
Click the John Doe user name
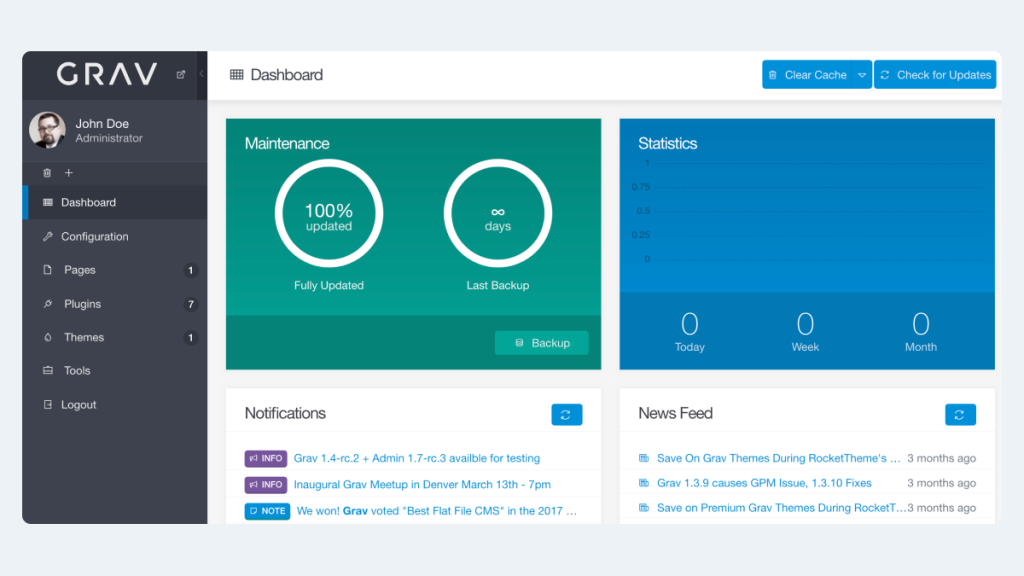click(102, 123)
